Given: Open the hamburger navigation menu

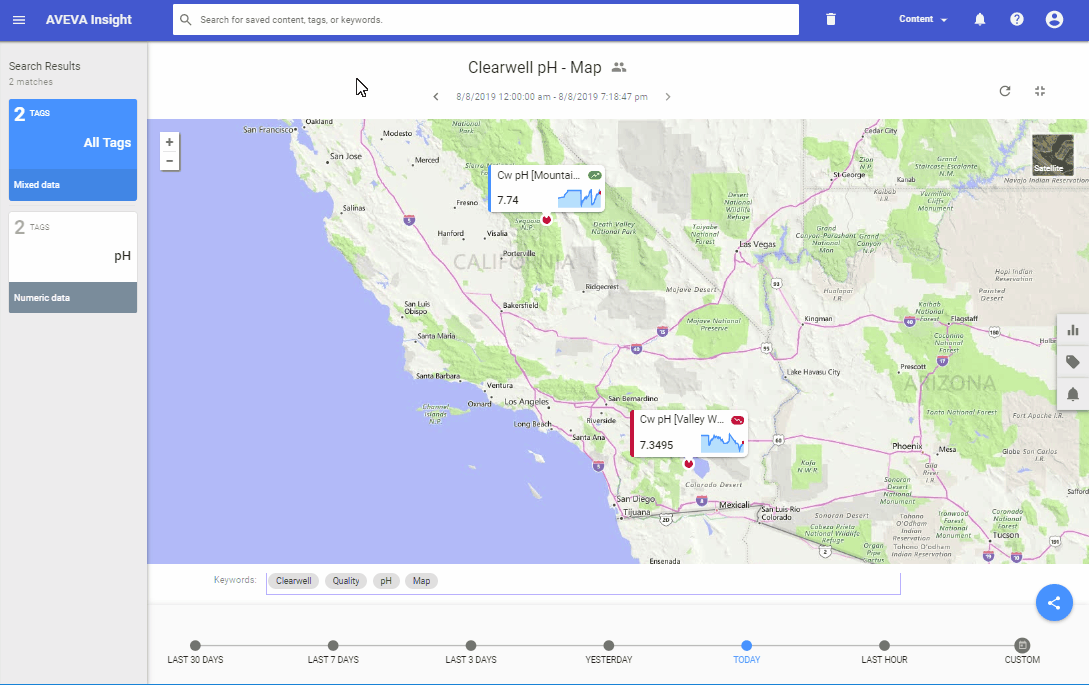Looking at the screenshot, I should click(x=19, y=20).
